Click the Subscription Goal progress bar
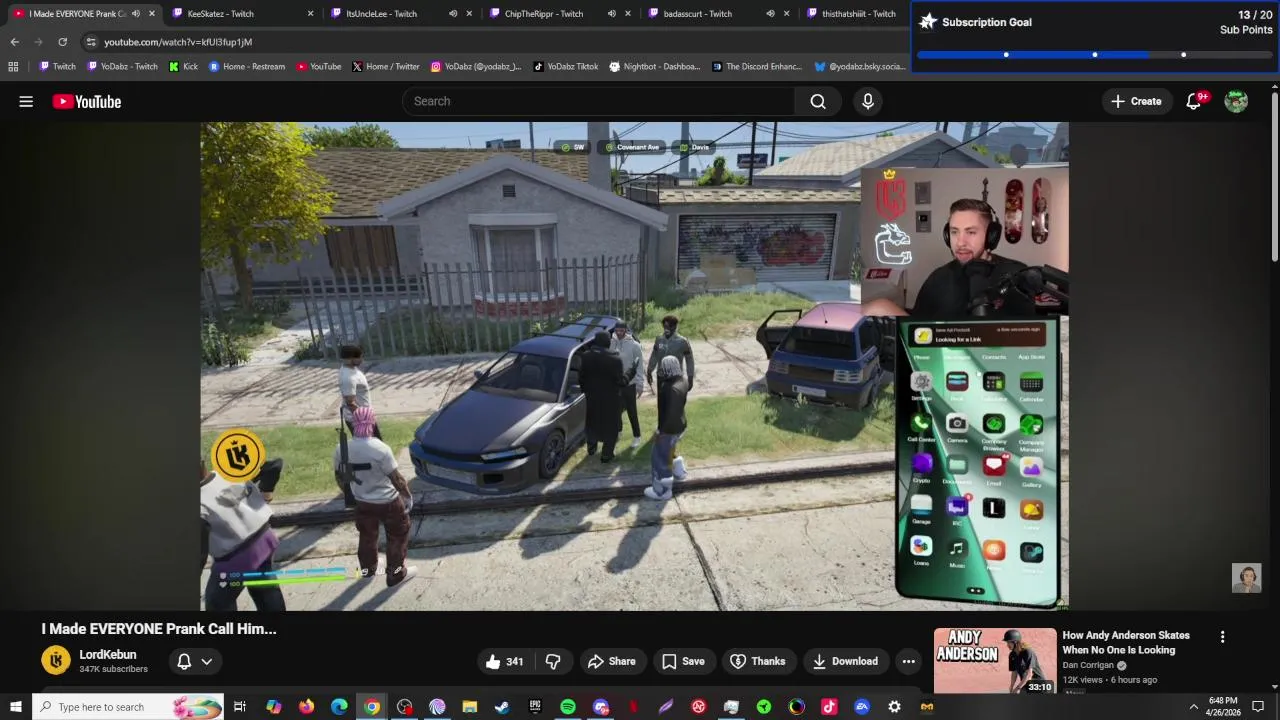Screen dimensions: 1280x720 (1094, 55)
